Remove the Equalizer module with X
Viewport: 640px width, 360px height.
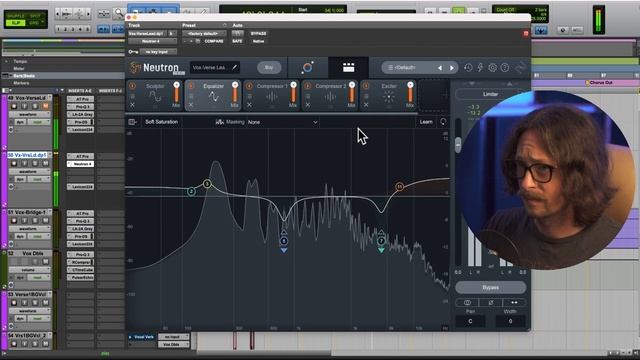(191, 105)
